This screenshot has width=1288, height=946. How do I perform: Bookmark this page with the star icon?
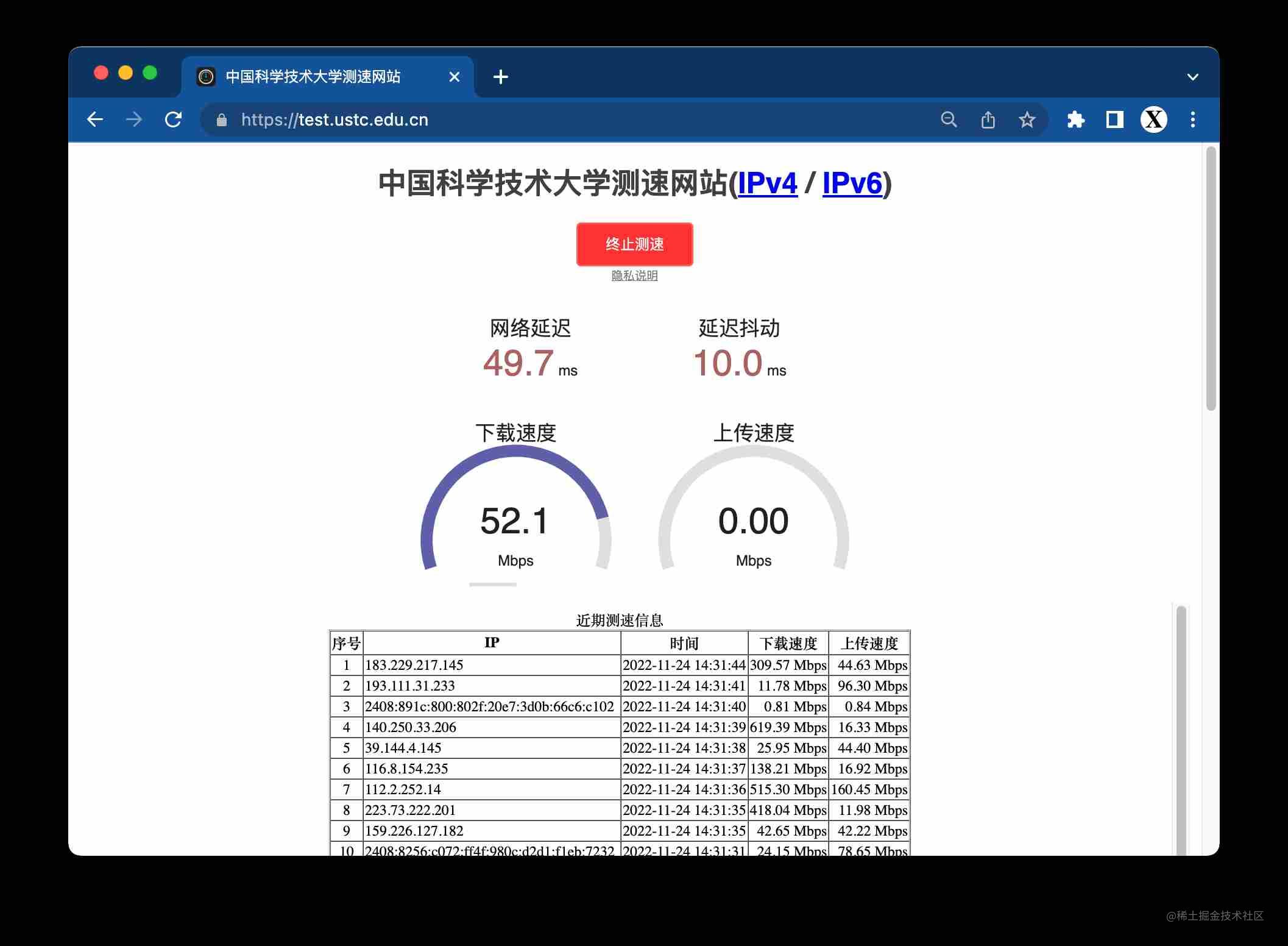[1027, 119]
